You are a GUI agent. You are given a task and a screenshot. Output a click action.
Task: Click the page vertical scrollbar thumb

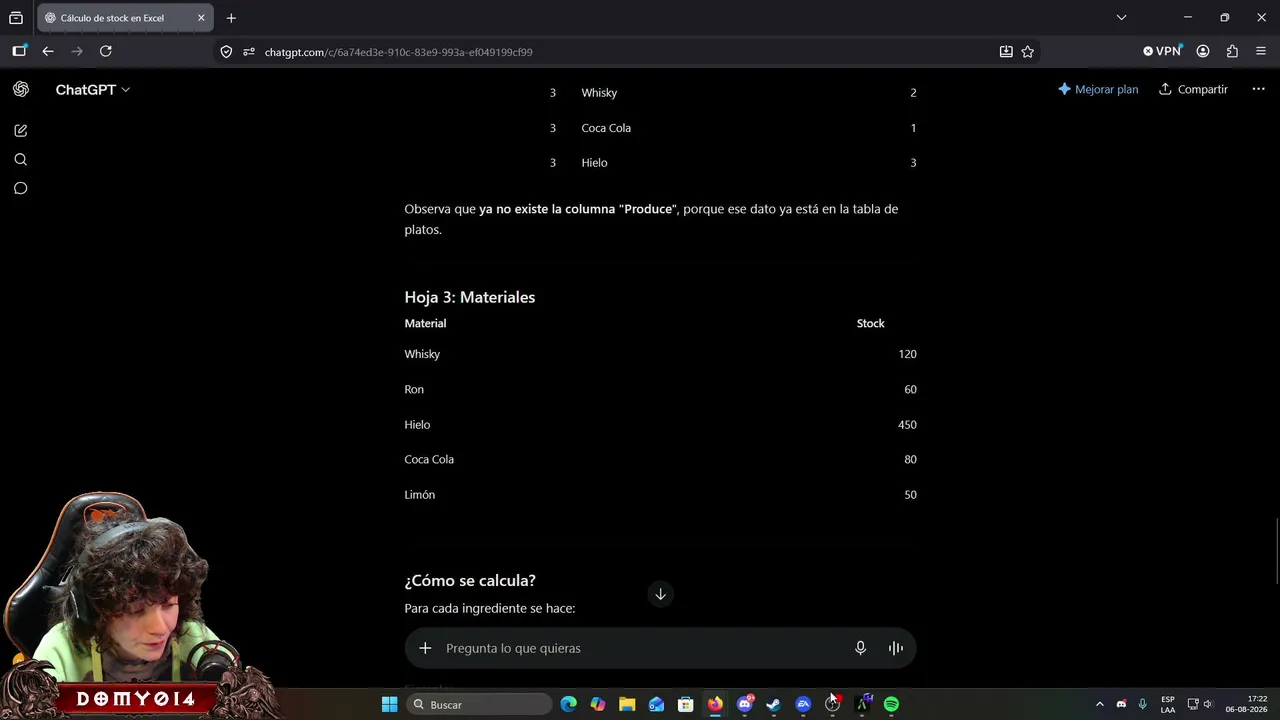click(x=1277, y=551)
